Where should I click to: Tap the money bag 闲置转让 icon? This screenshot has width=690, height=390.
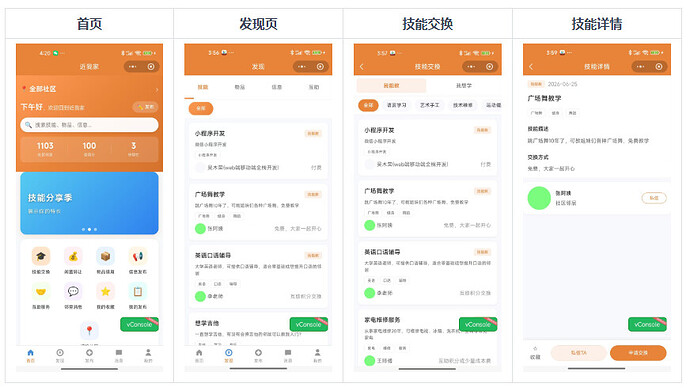point(73,256)
